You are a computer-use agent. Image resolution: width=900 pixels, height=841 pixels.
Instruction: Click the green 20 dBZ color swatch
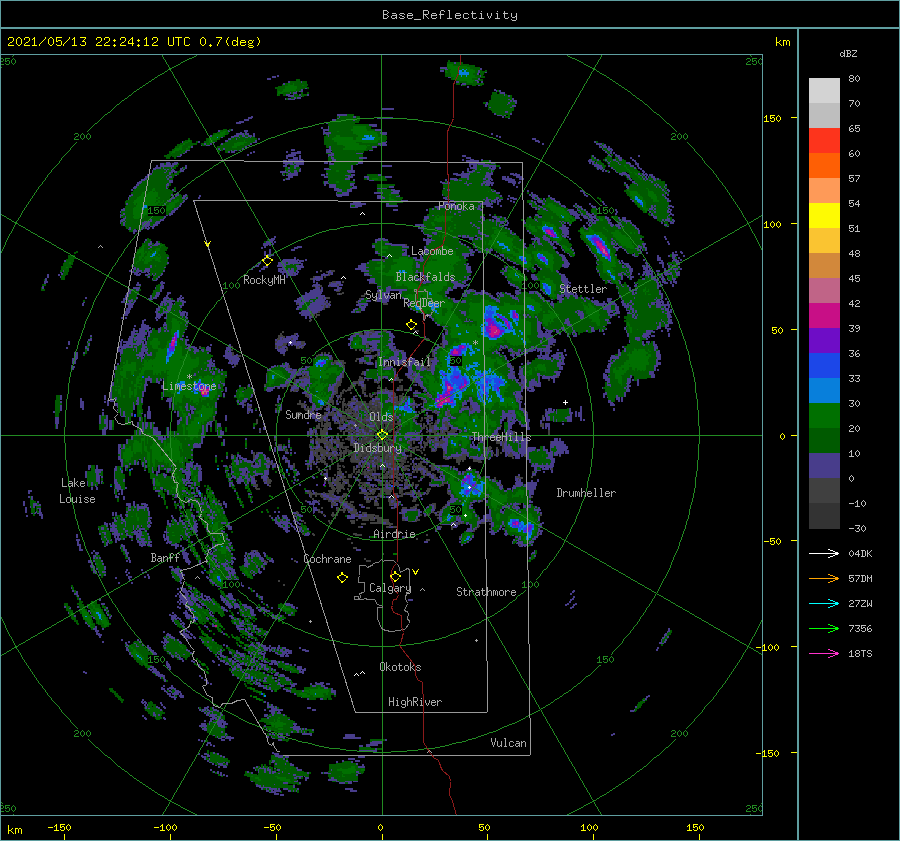[x=824, y=415]
